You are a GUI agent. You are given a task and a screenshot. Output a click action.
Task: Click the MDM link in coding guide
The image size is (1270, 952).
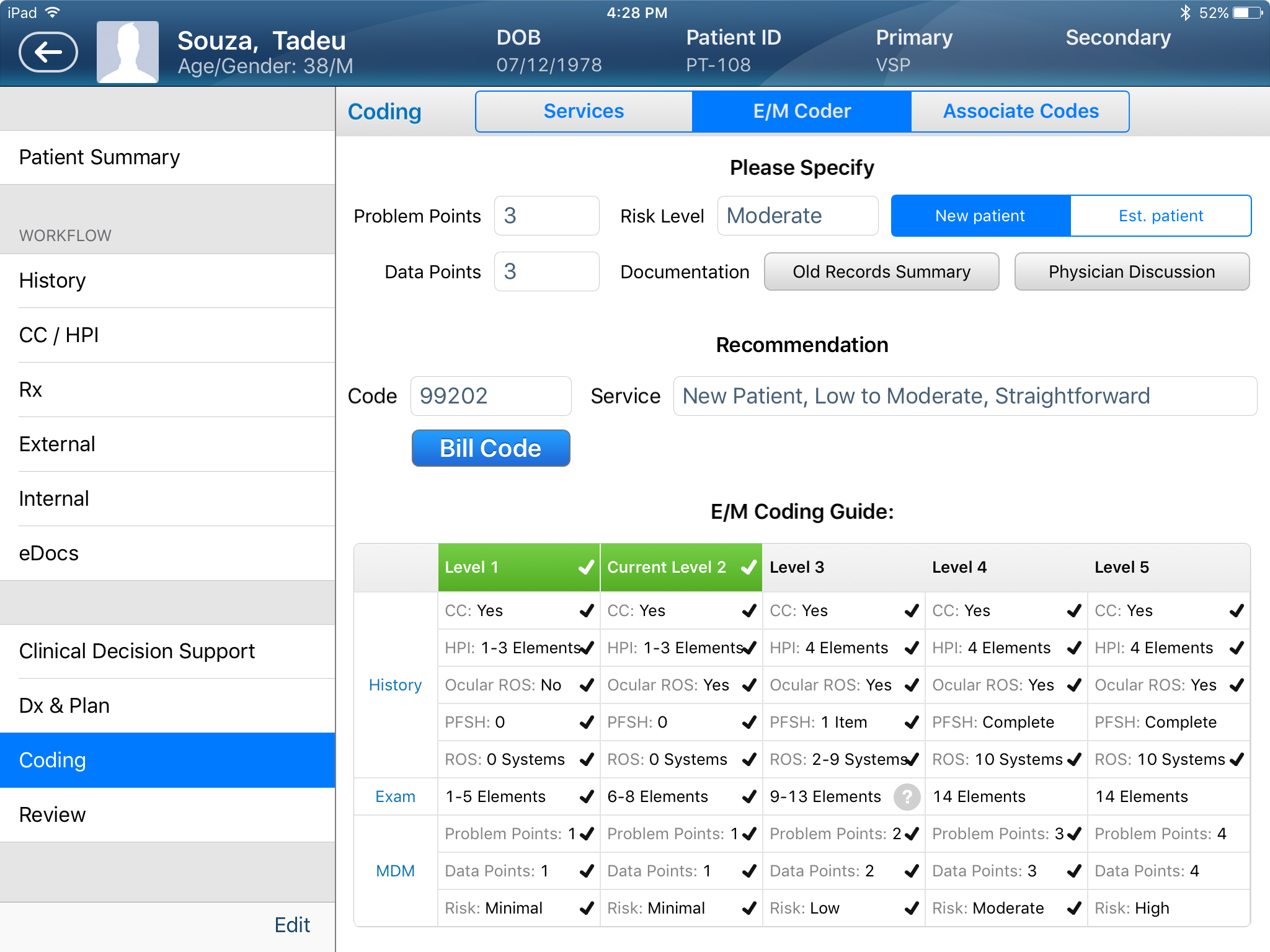tap(395, 871)
